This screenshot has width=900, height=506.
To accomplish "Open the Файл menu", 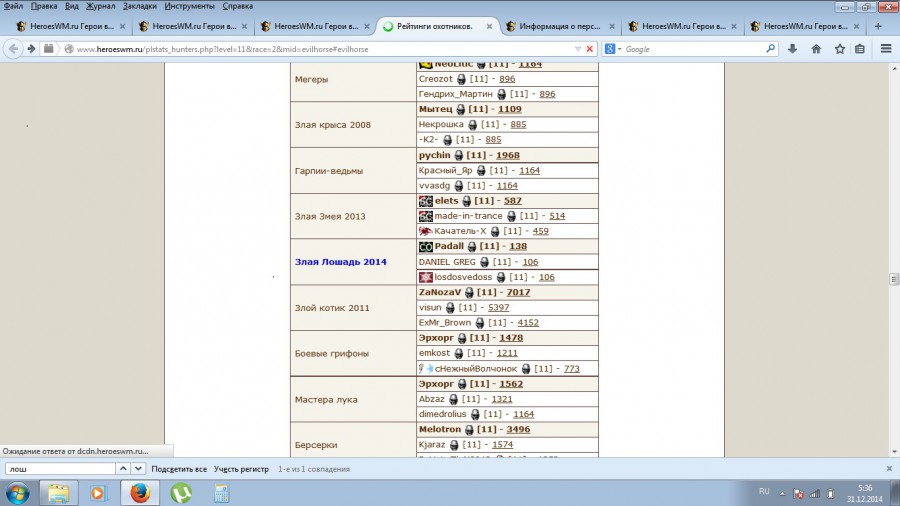I will (x=13, y=6).
